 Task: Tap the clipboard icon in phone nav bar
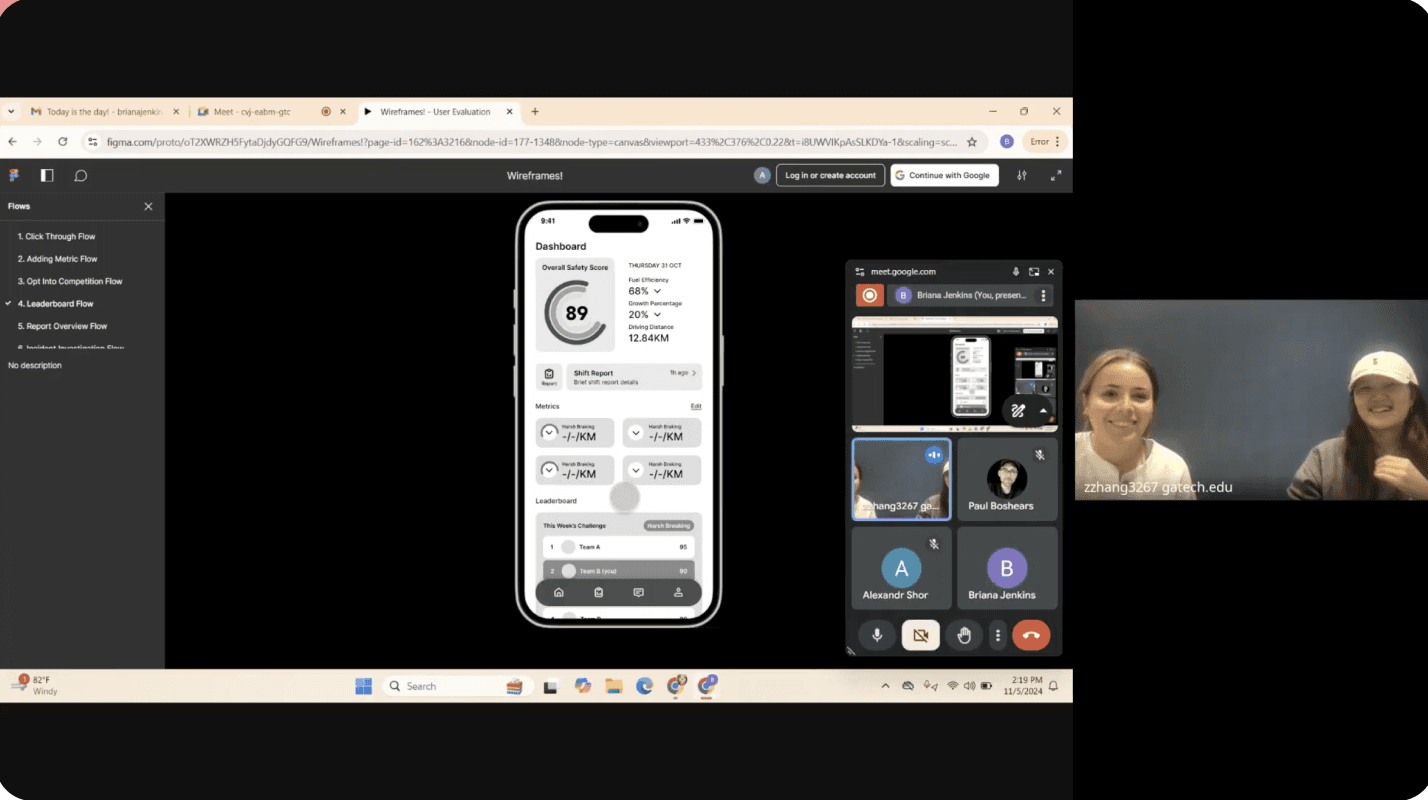598,592
